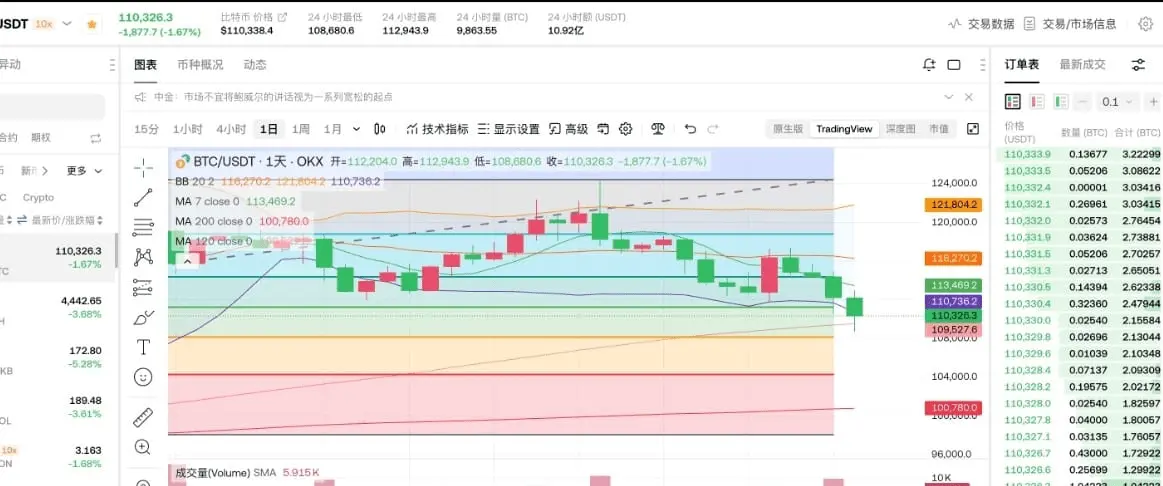
Task: Click the chart template icon beside 高级
Action: [x=603, y=129]
